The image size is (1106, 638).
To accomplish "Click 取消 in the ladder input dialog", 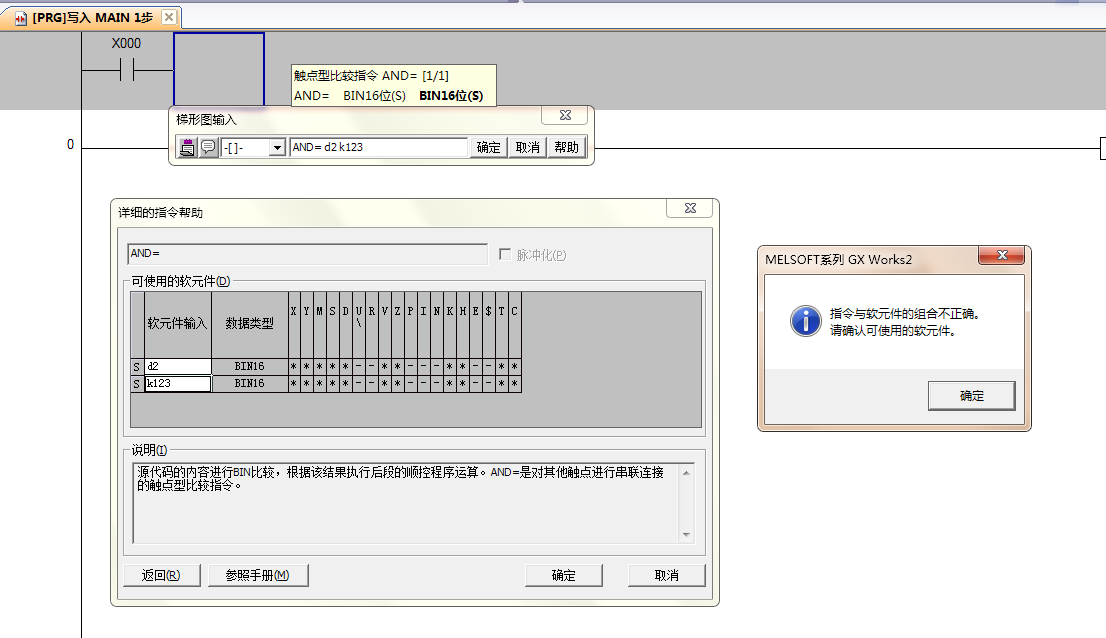I will point(527,148).
